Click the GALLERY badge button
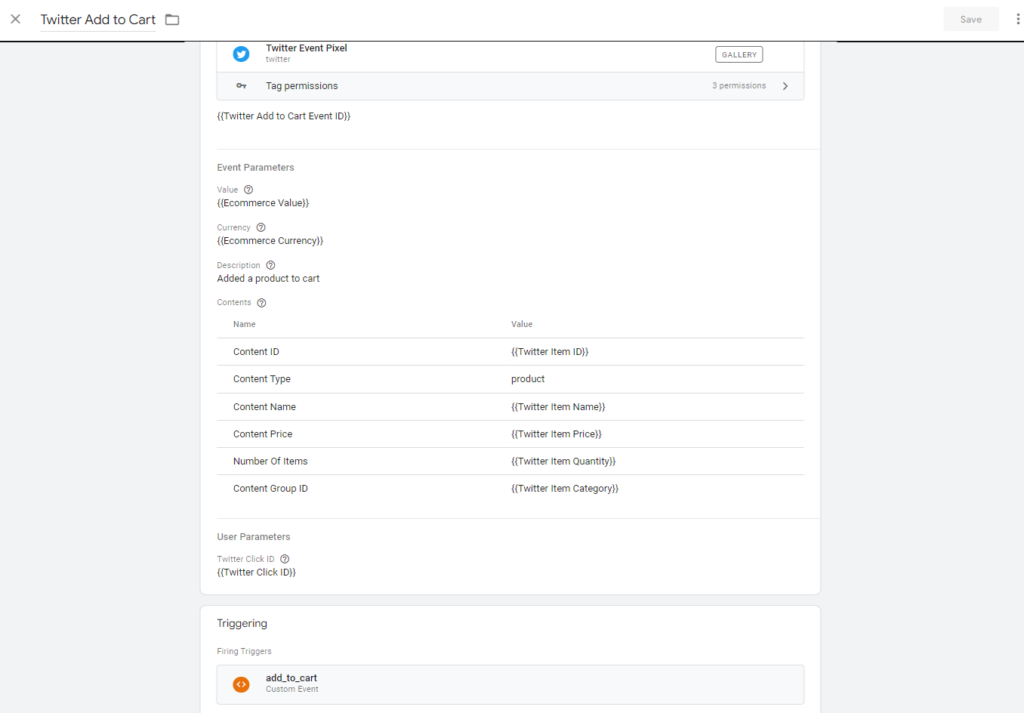The image size is (1024, 713). pyautogui.click(x=739, y=54)
